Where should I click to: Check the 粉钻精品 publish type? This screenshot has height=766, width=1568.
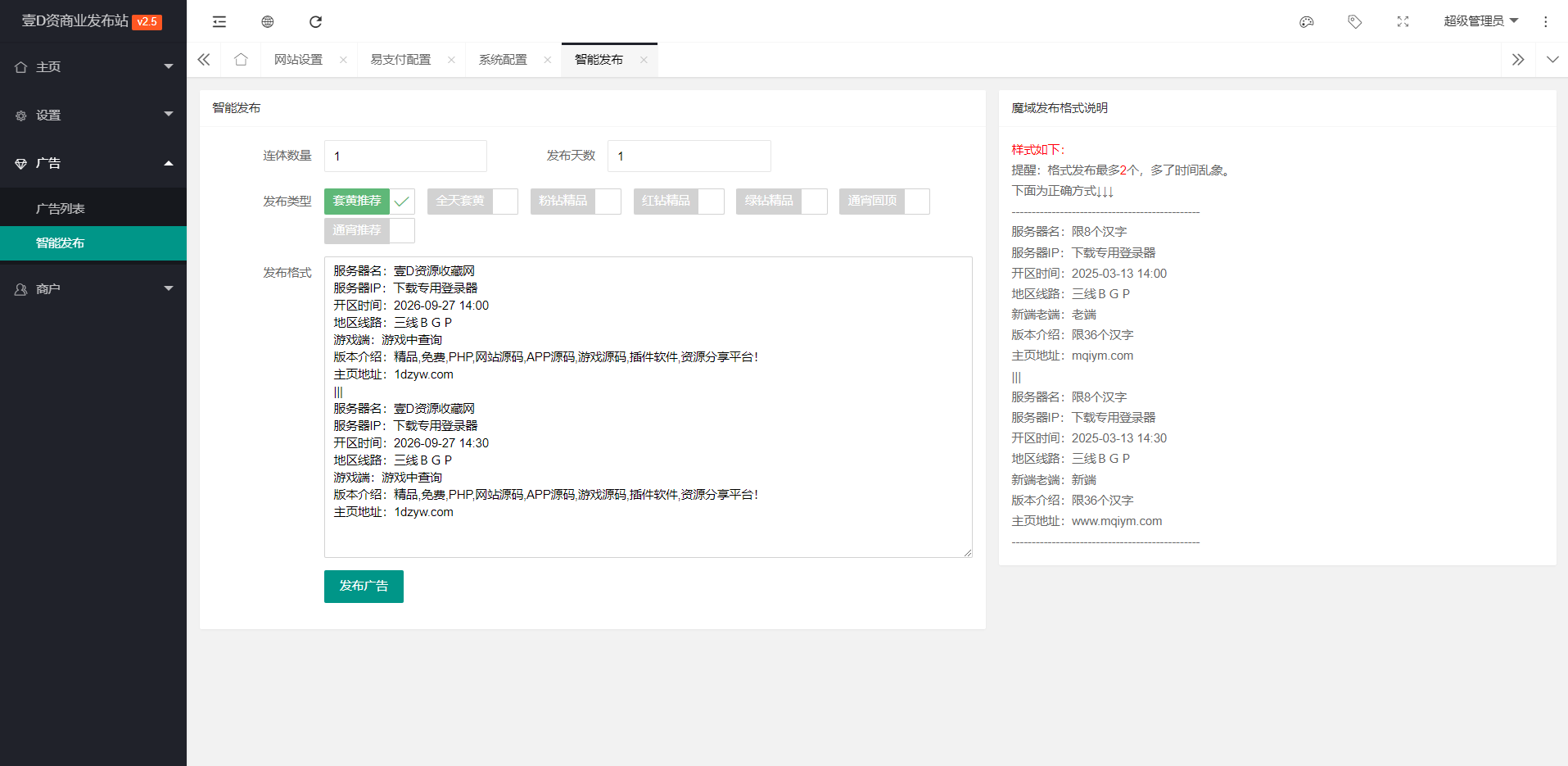point(576,202)
